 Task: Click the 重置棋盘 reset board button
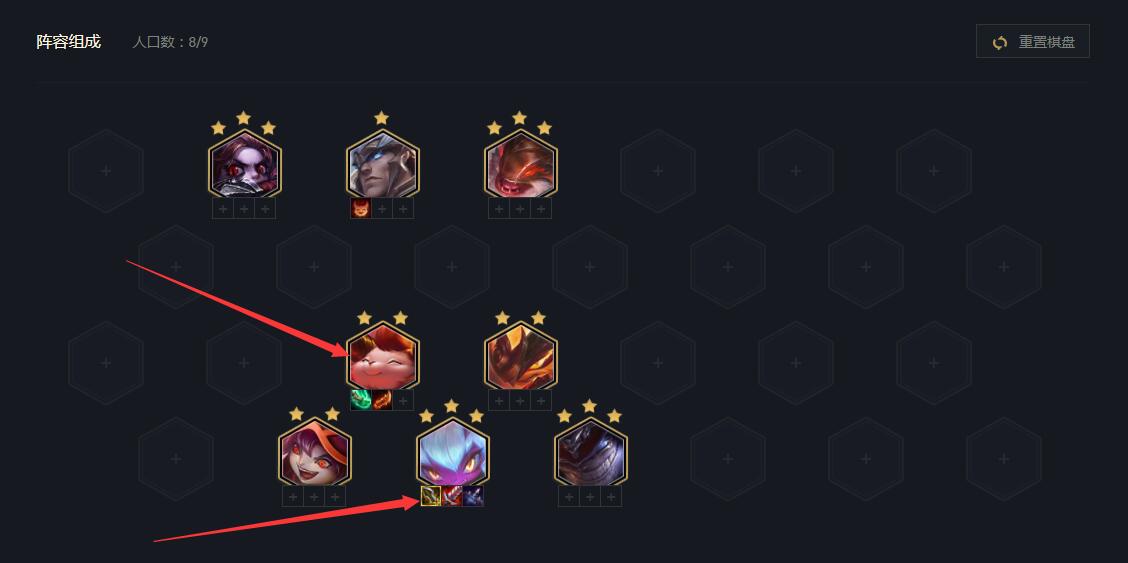point(1032,42)
